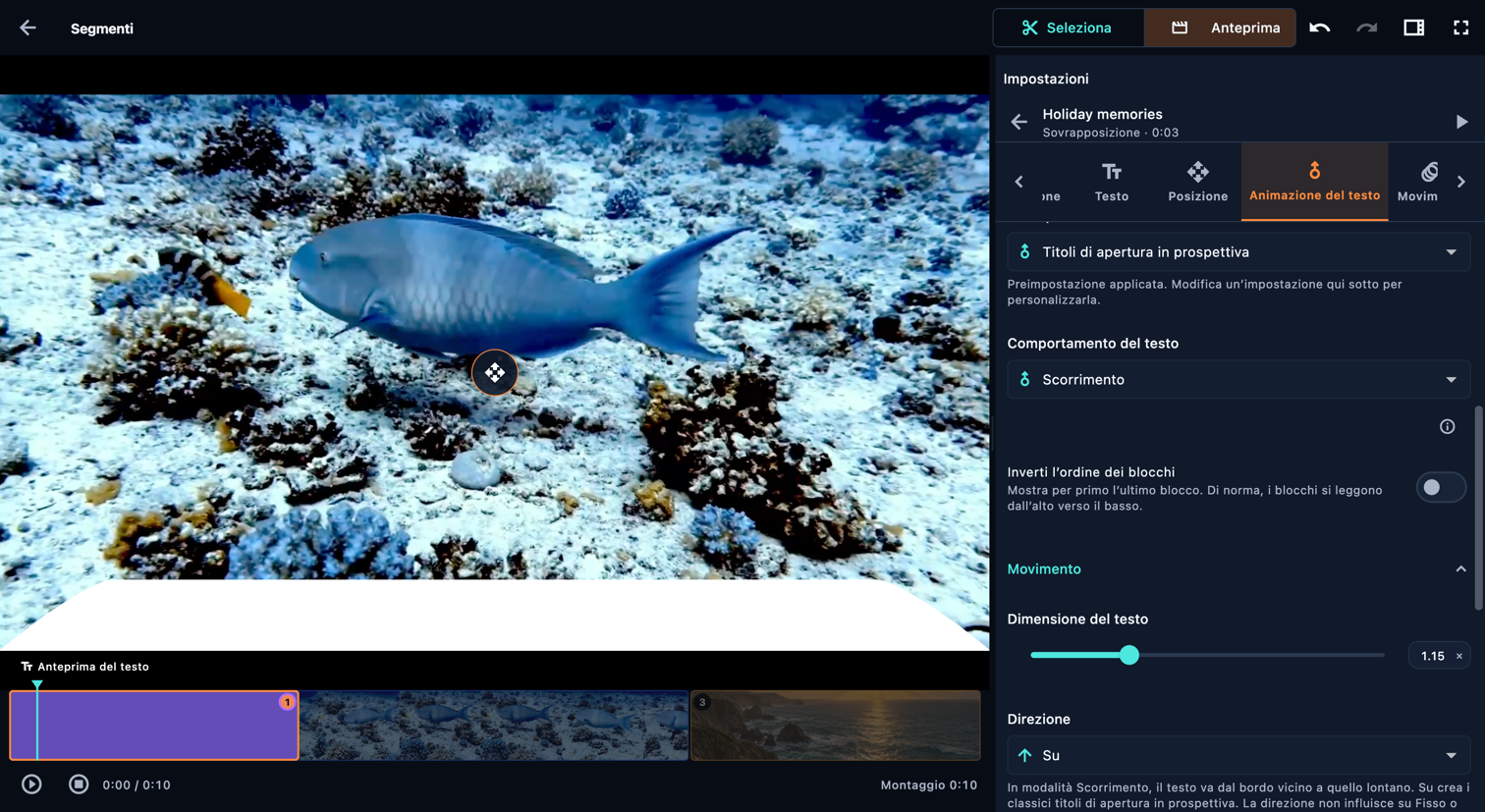This screenshot has height=812, width=1485.
Task: Enable Inverti l'ordine dei blocchi switch
Action: click(1440, 488)
